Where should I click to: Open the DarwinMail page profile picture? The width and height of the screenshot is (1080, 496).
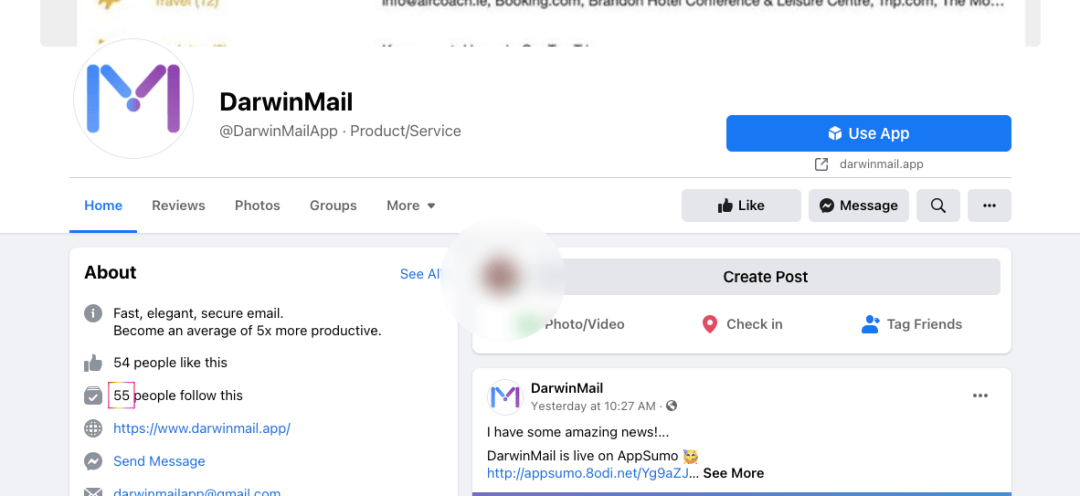click(133, 99)
